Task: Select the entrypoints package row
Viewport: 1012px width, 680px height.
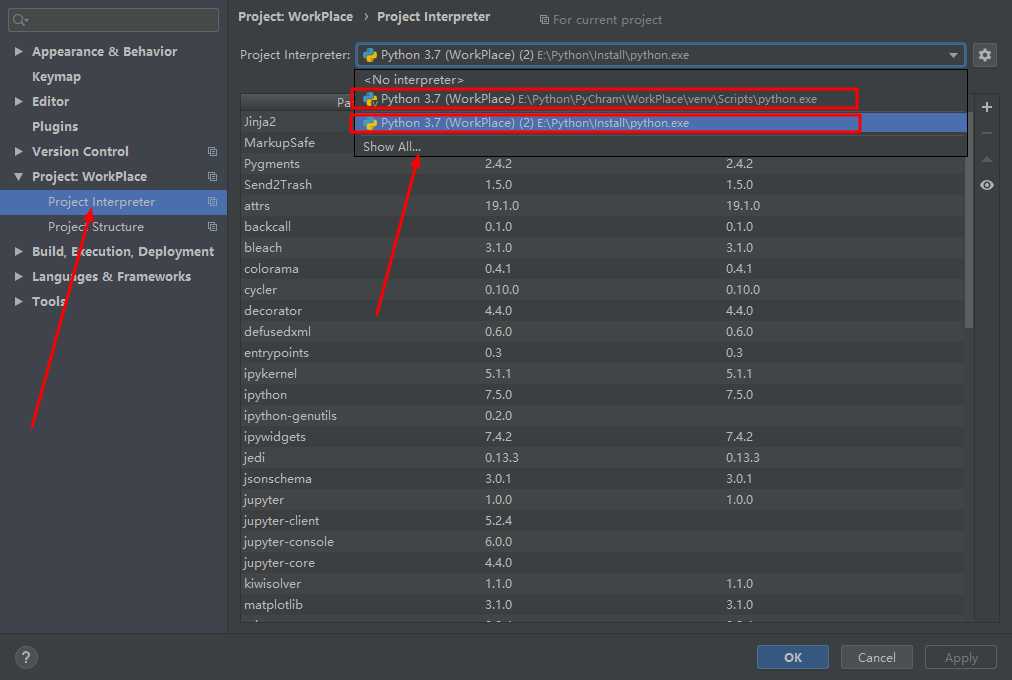Action: pos(603,353)
